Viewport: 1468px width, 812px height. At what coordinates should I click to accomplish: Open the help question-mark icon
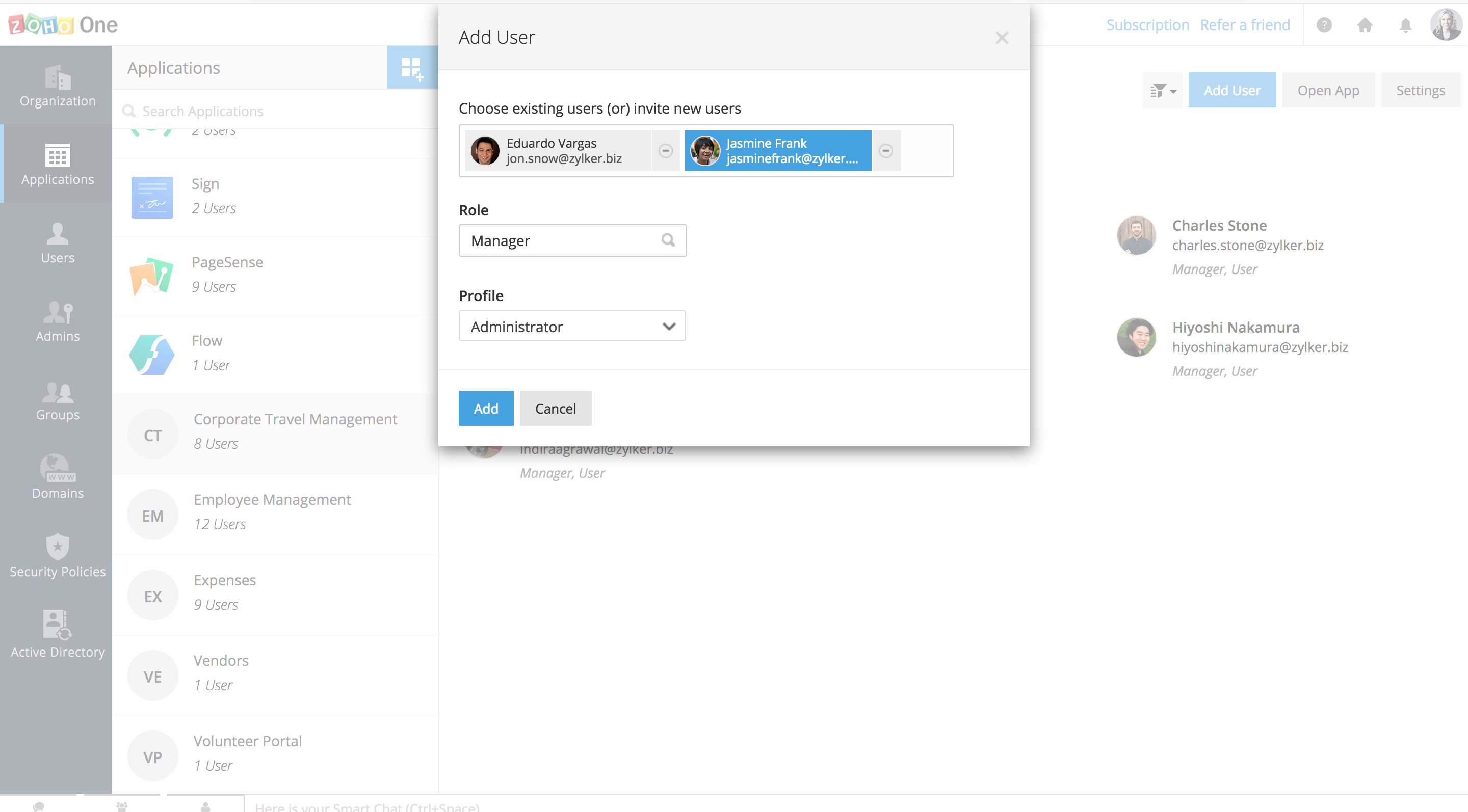coord(1324,24)
